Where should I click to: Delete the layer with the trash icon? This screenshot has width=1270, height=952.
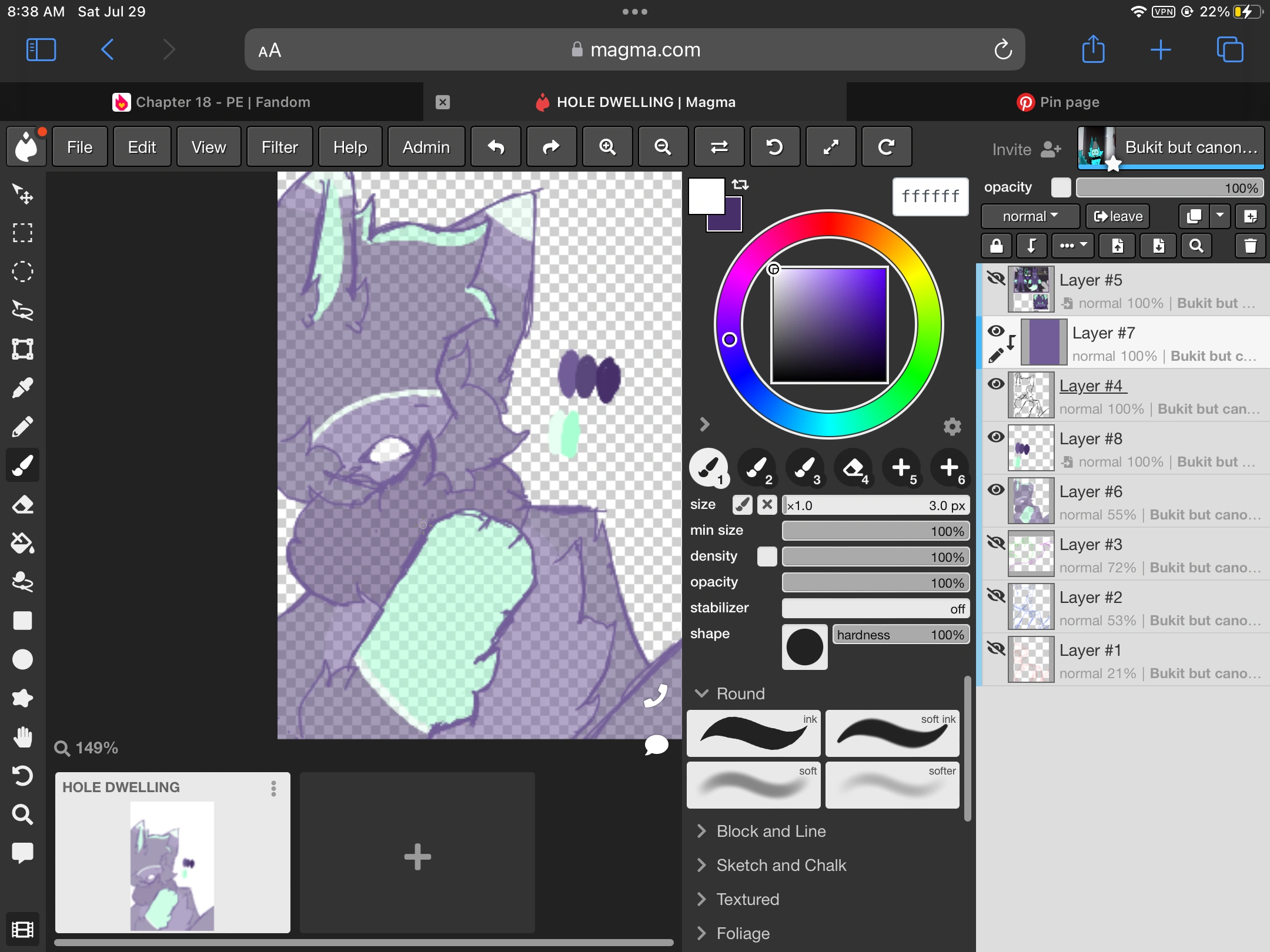pyautogui.click(x=1250, y=246)
